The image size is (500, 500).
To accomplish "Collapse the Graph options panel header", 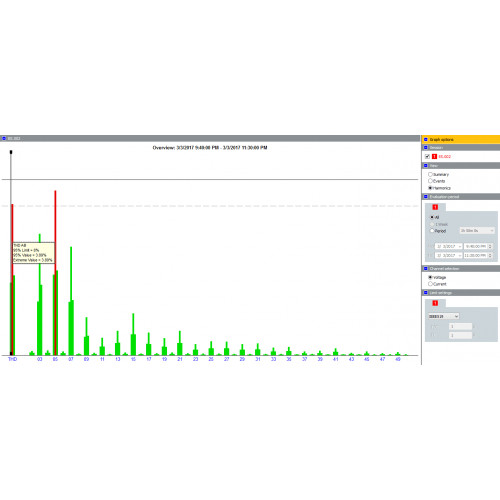I will pos(426,139).
